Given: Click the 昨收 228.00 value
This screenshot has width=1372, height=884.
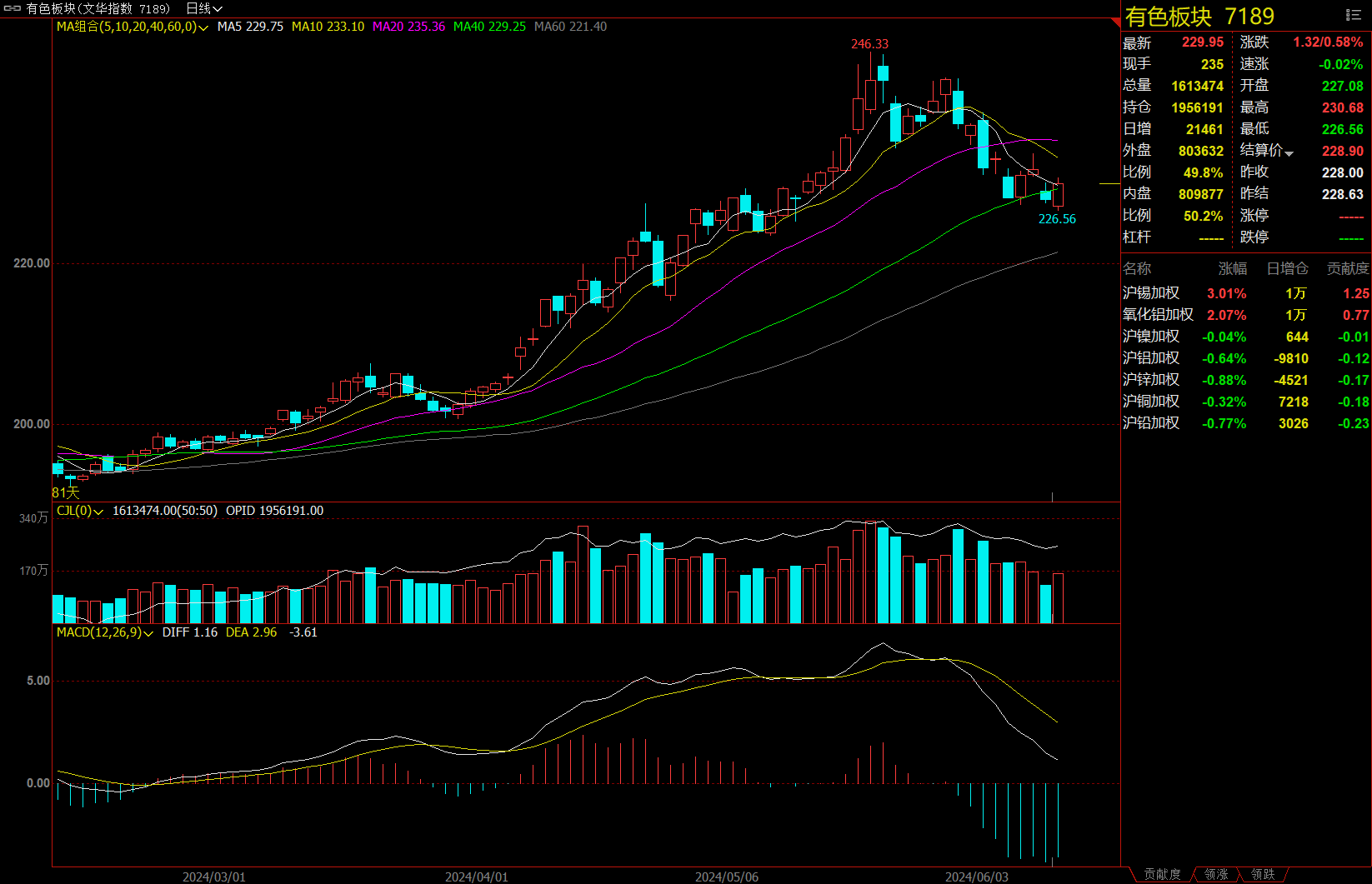Looking at the screenshot, I should point(1343,172).
